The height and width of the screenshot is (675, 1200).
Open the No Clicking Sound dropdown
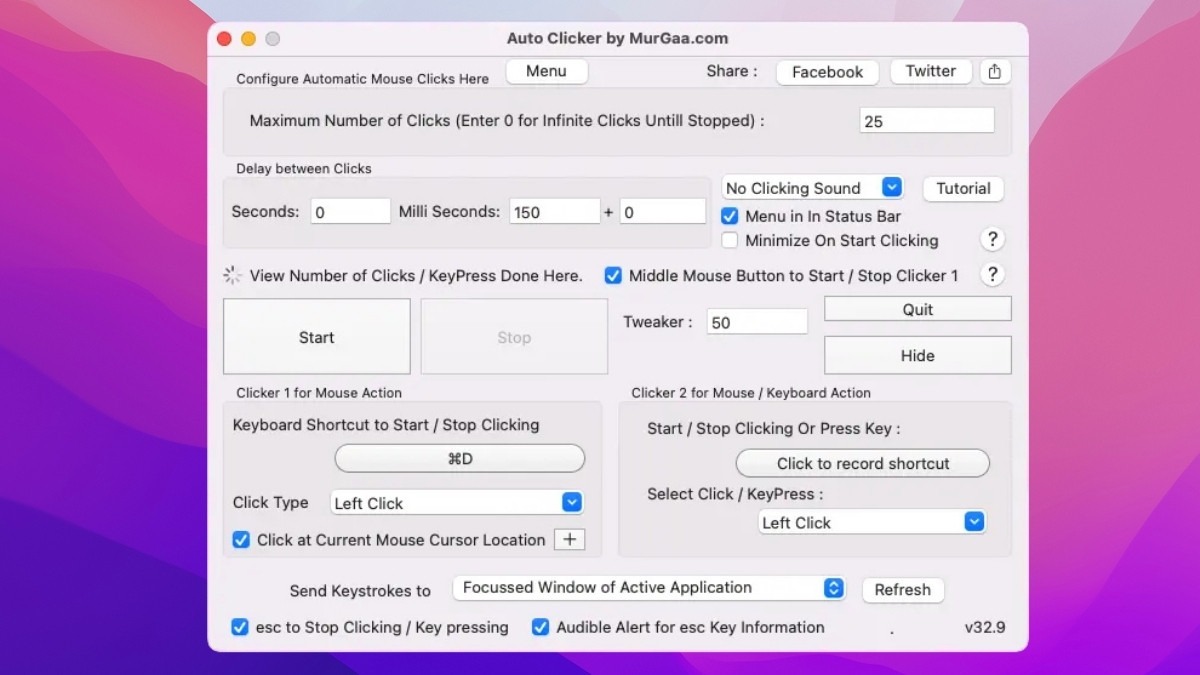(x=812, y=188)
